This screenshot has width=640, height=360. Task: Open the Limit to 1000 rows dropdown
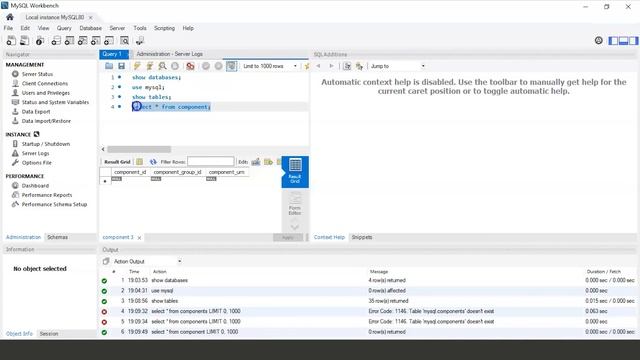coord(270,66)
